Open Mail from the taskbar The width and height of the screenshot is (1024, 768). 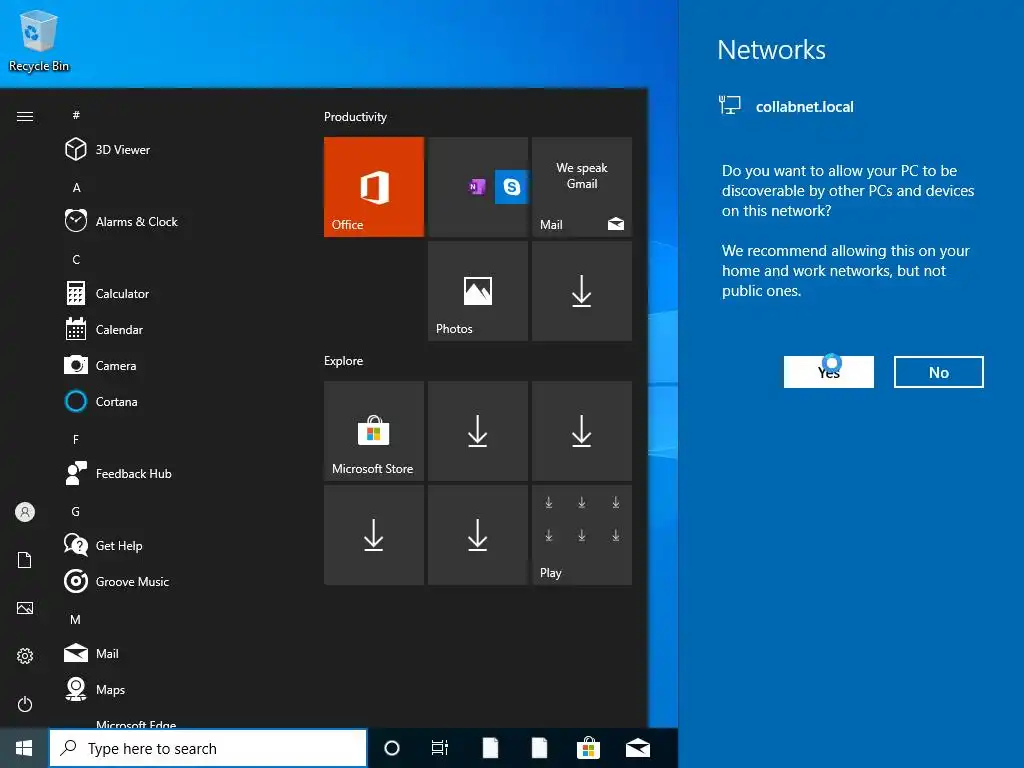tap(638, 748)
